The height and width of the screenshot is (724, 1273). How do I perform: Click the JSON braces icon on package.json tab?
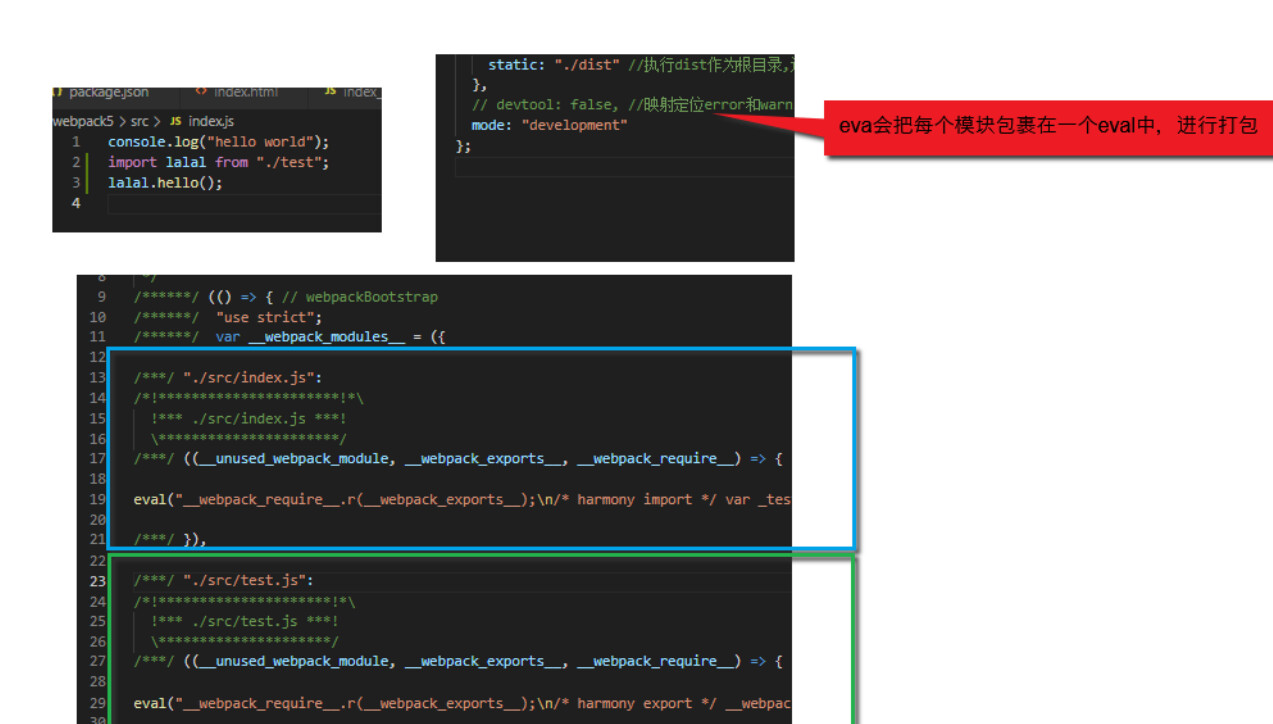58,92
